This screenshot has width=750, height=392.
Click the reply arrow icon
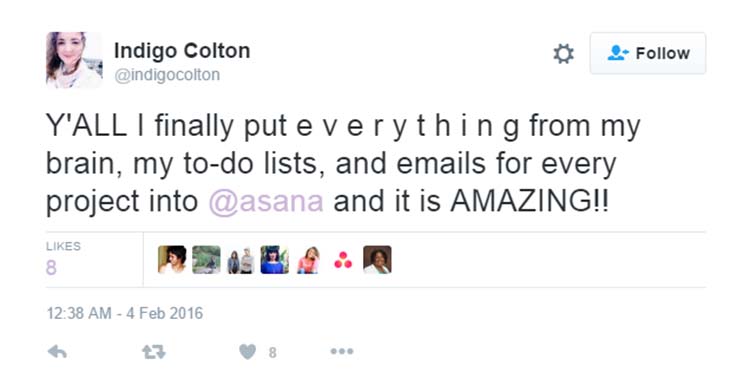58,352
